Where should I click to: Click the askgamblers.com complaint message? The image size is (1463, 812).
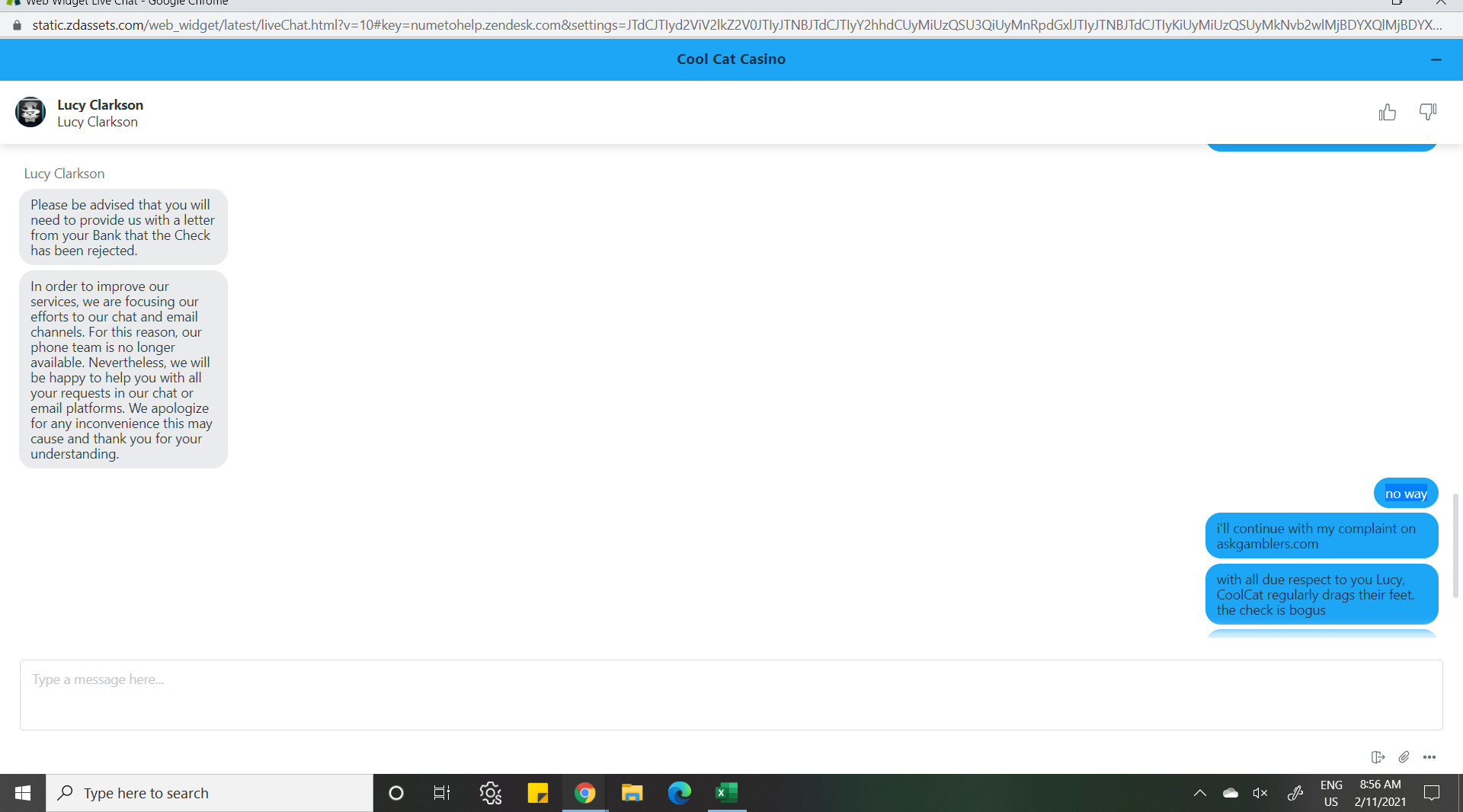coord(1321,535)
